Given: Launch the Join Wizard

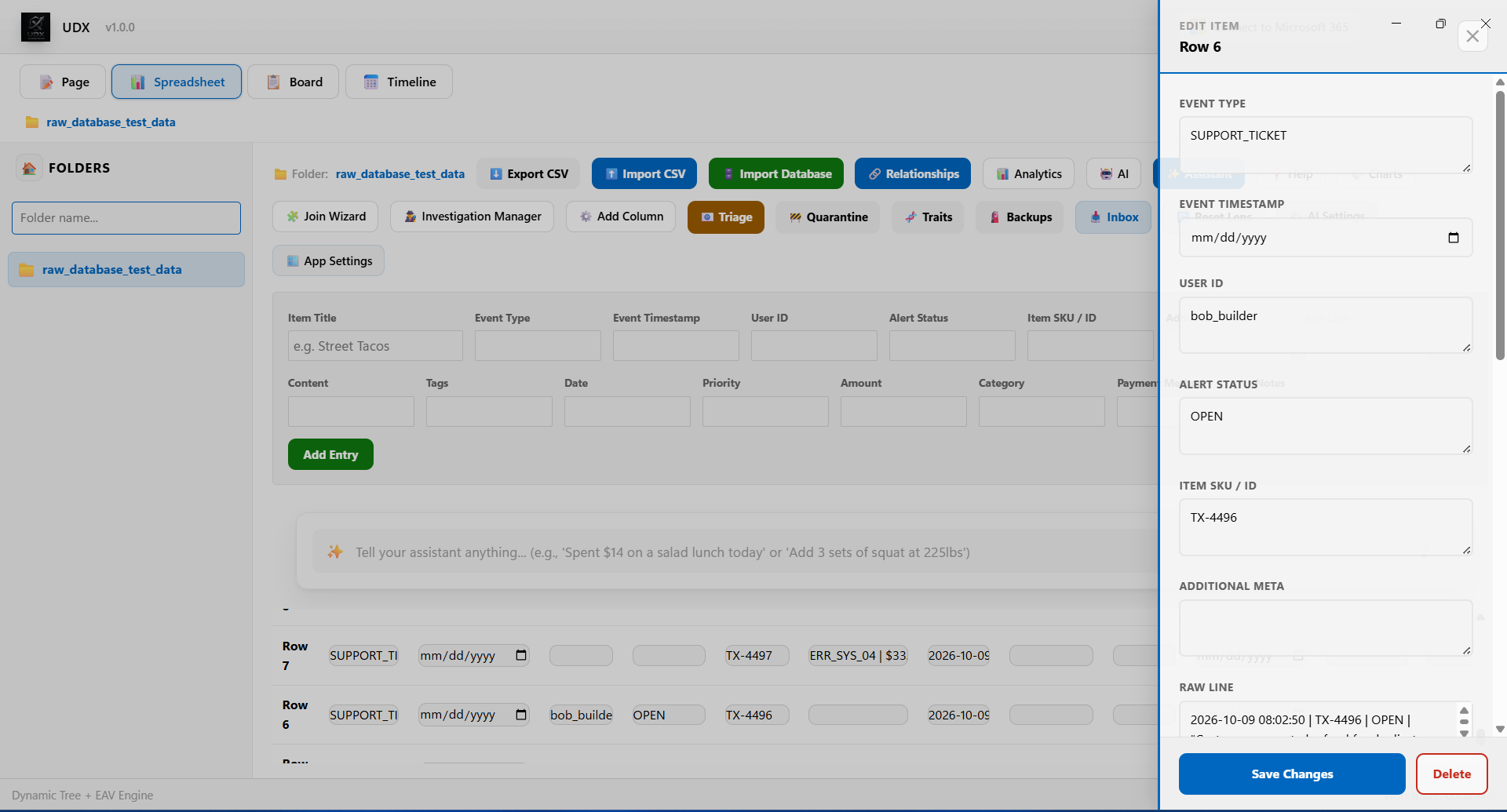Looking at the screenshot, I should tap(325, 217).
